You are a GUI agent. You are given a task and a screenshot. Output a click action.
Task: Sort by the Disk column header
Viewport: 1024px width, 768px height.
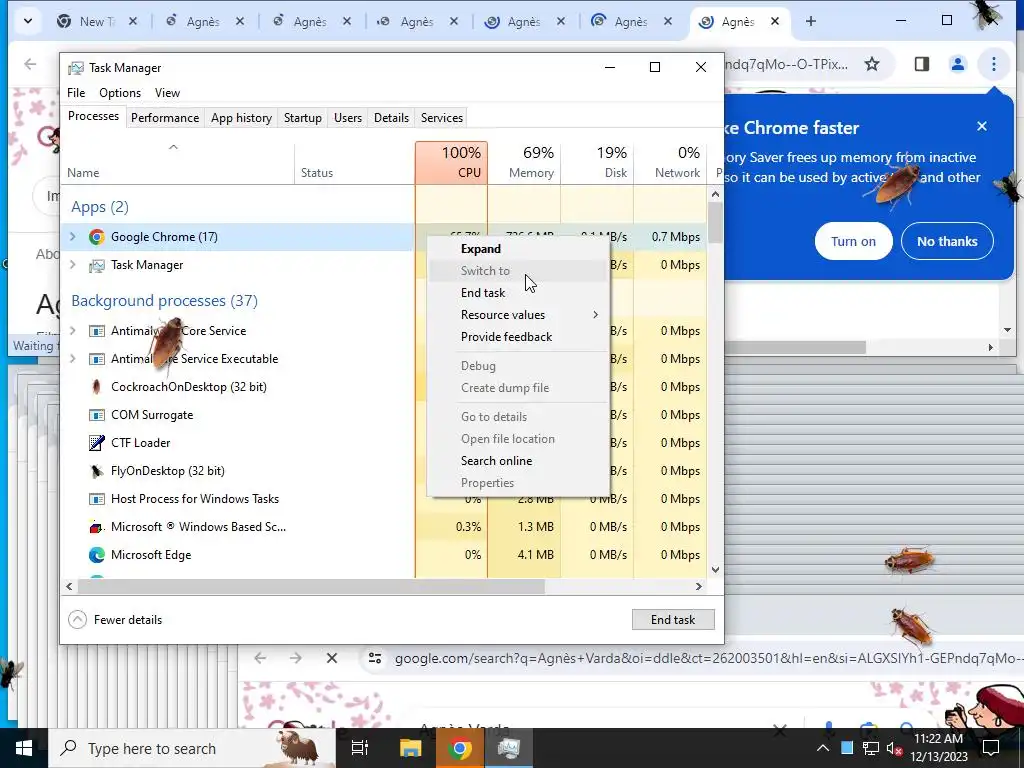coord(598,163)
